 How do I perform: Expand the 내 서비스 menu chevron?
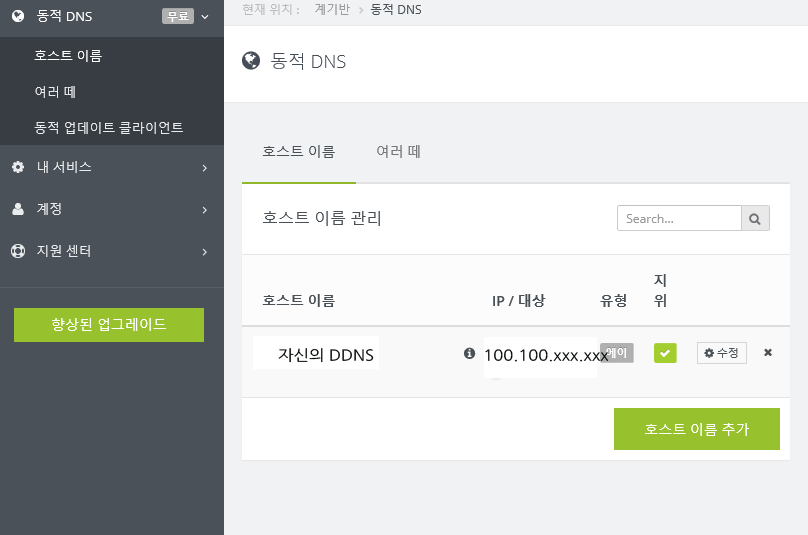click(x=204, y=168)
